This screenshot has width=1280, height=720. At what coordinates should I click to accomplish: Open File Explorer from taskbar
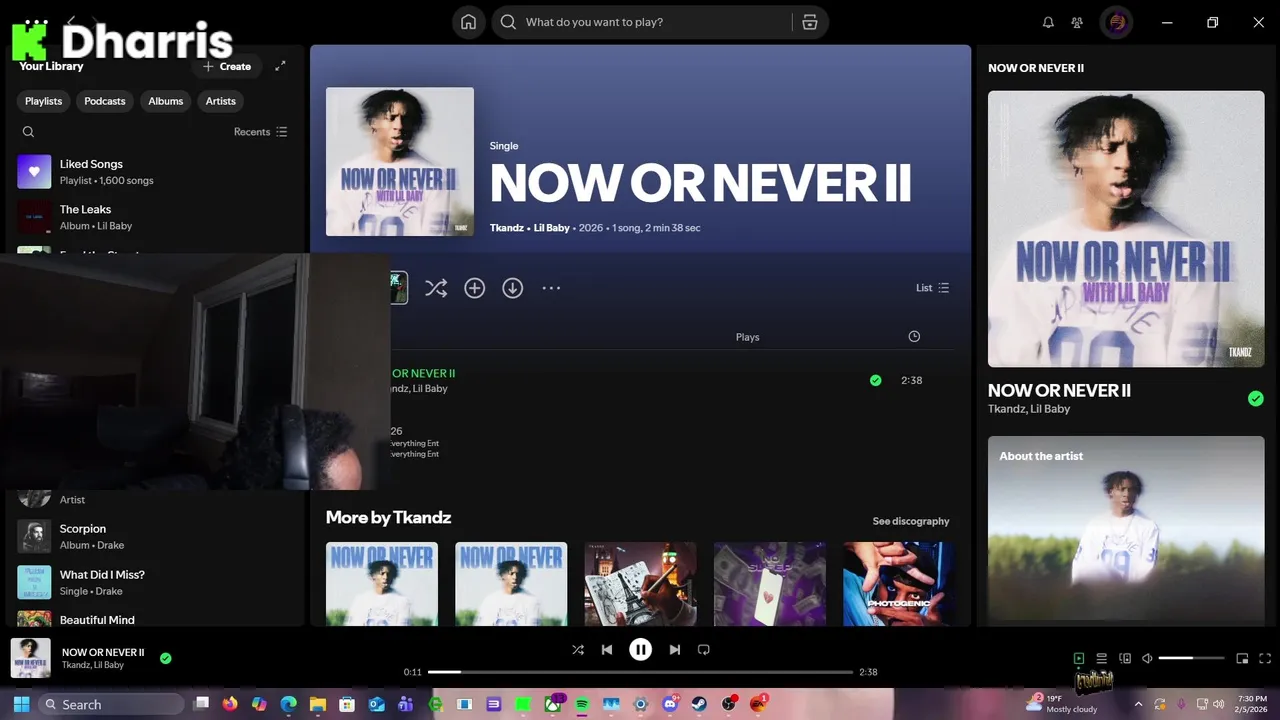317,704
